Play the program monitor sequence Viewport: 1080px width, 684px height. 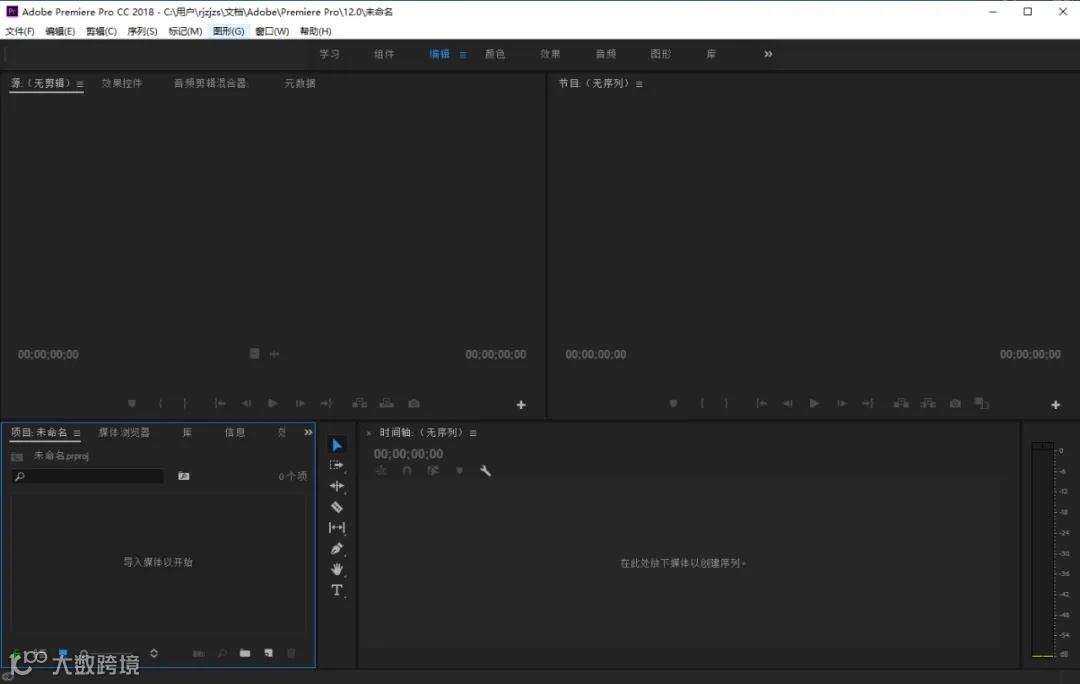pos(814,404)
